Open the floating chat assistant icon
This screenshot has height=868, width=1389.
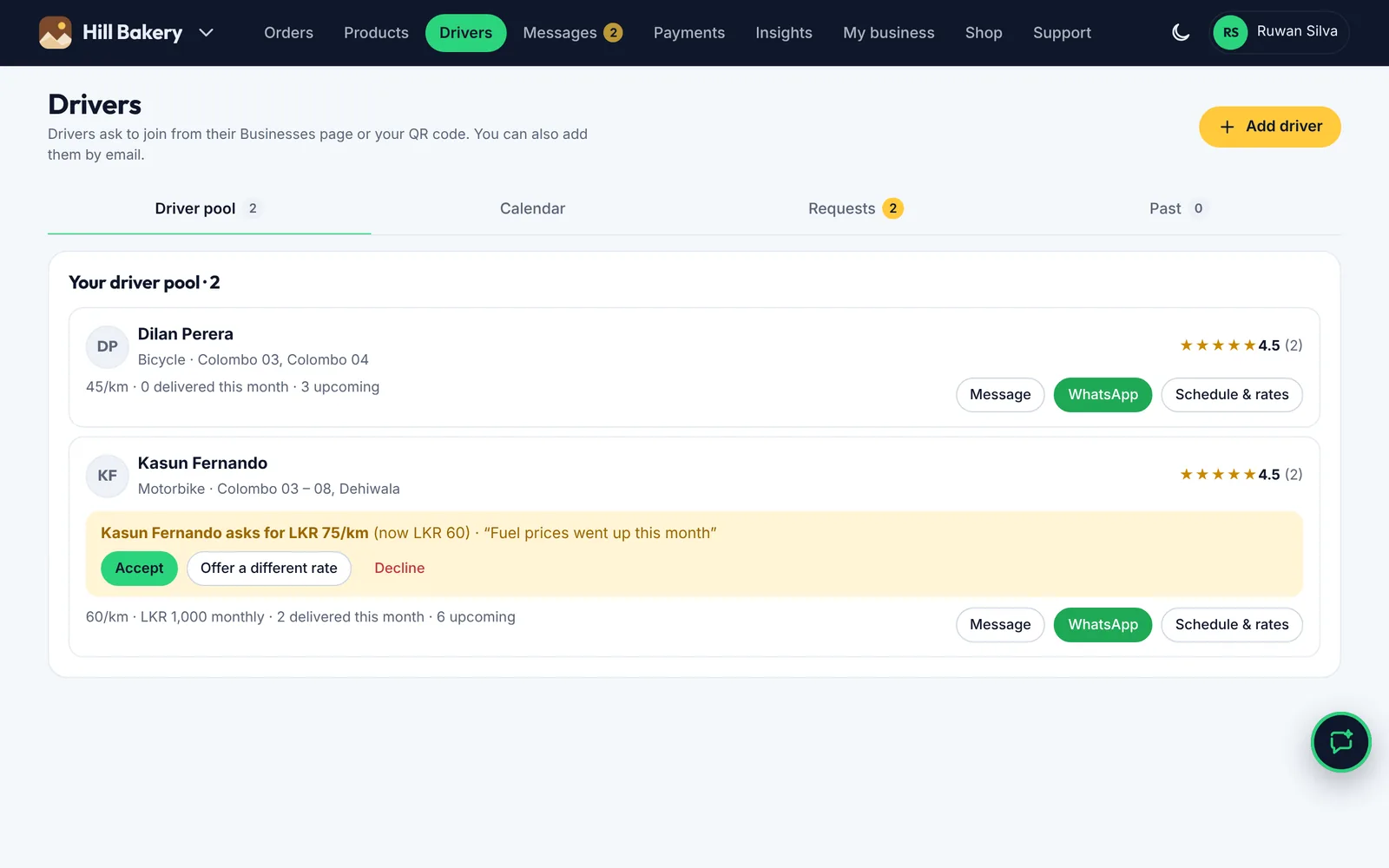click(1340, 742)
